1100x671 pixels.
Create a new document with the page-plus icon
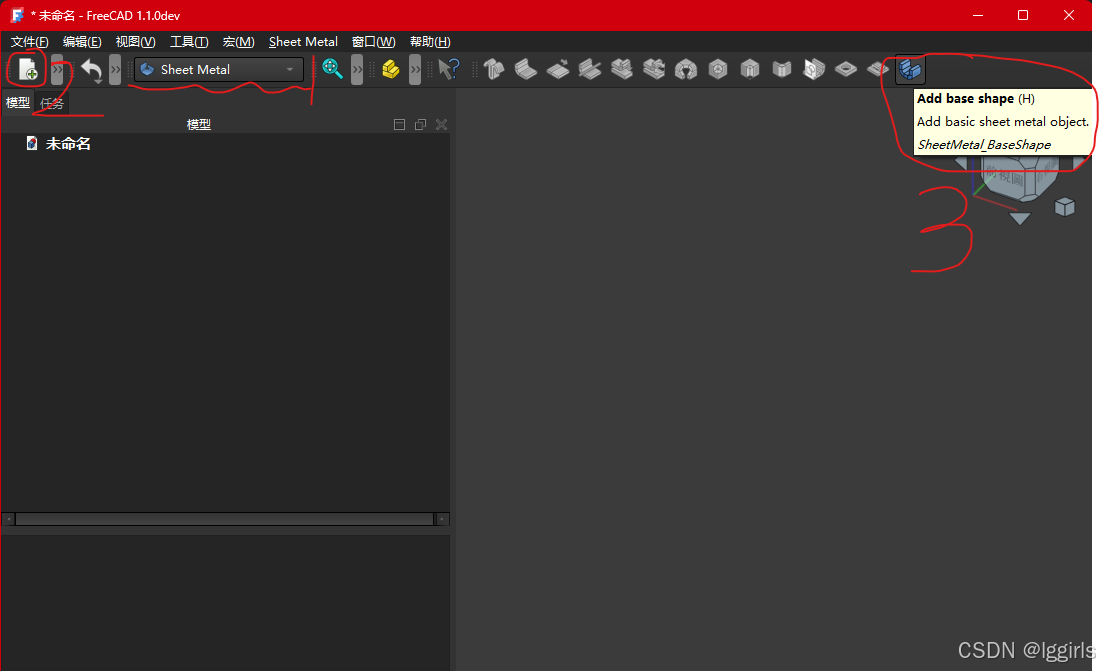tap(27, 69)
